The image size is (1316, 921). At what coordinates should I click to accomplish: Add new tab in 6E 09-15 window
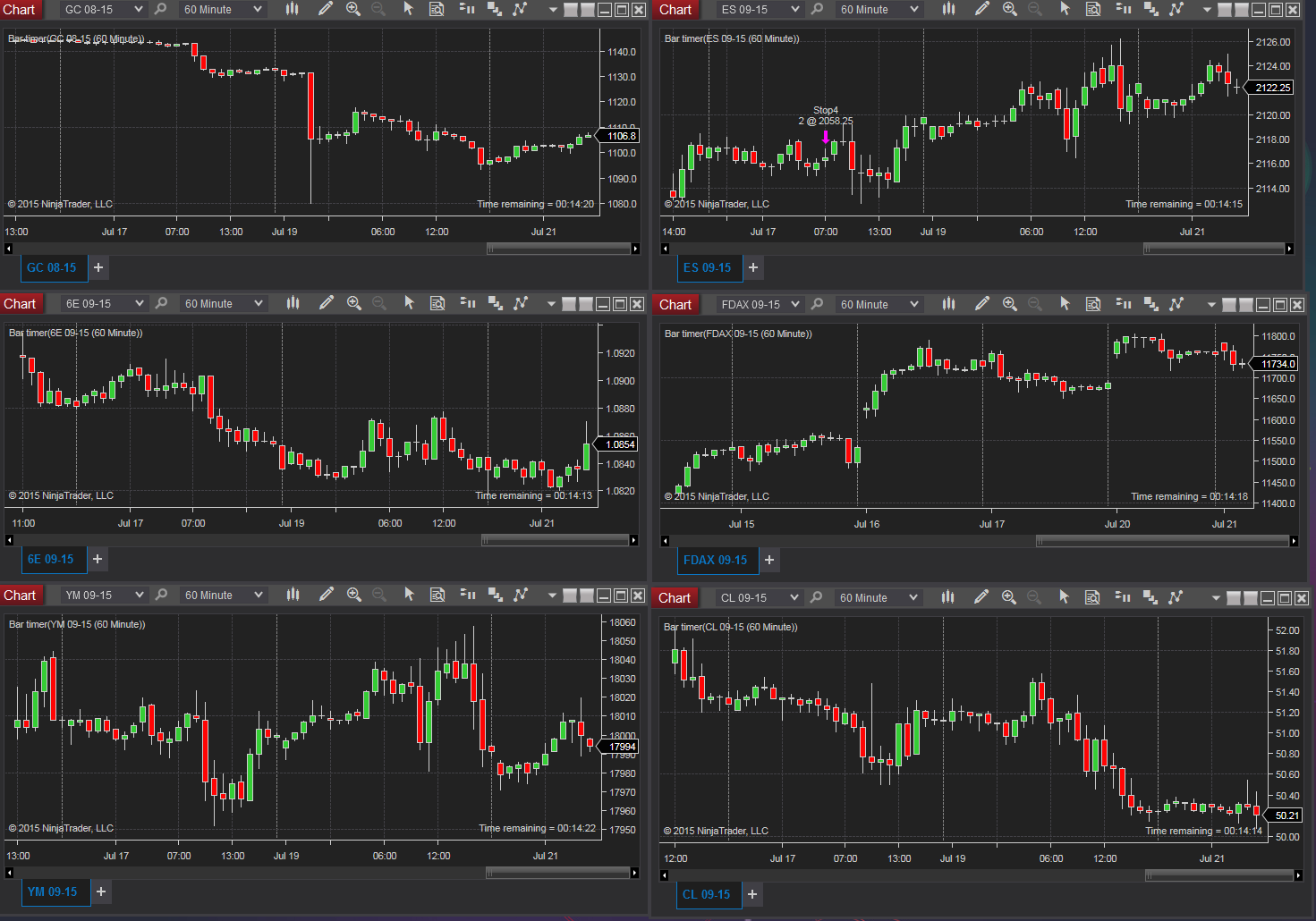tap(98, 559)
